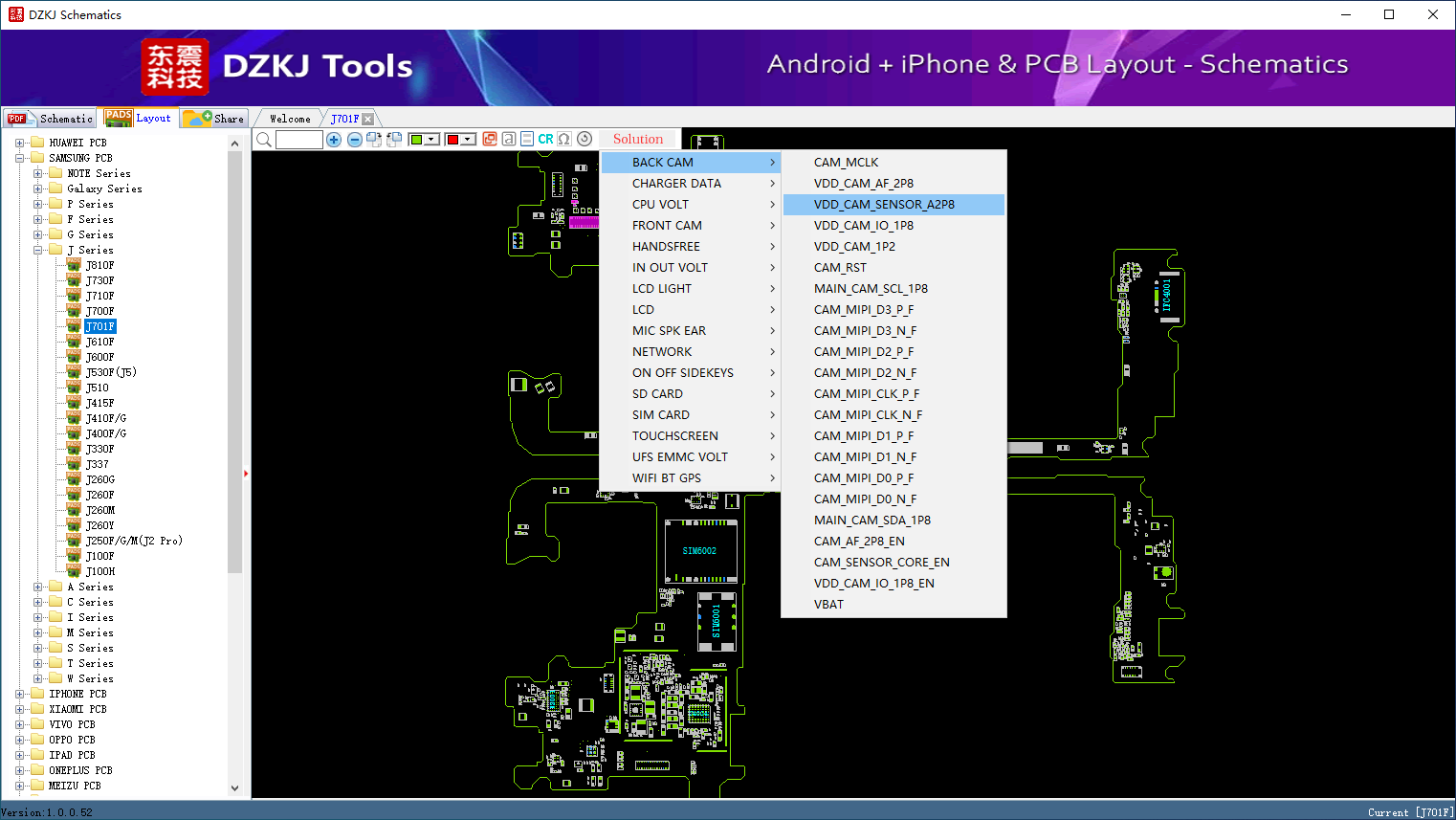Image resolution: width=1456 pixels, height=820 pixels.
Task: Open the Share tab
Action: point(214,119)
